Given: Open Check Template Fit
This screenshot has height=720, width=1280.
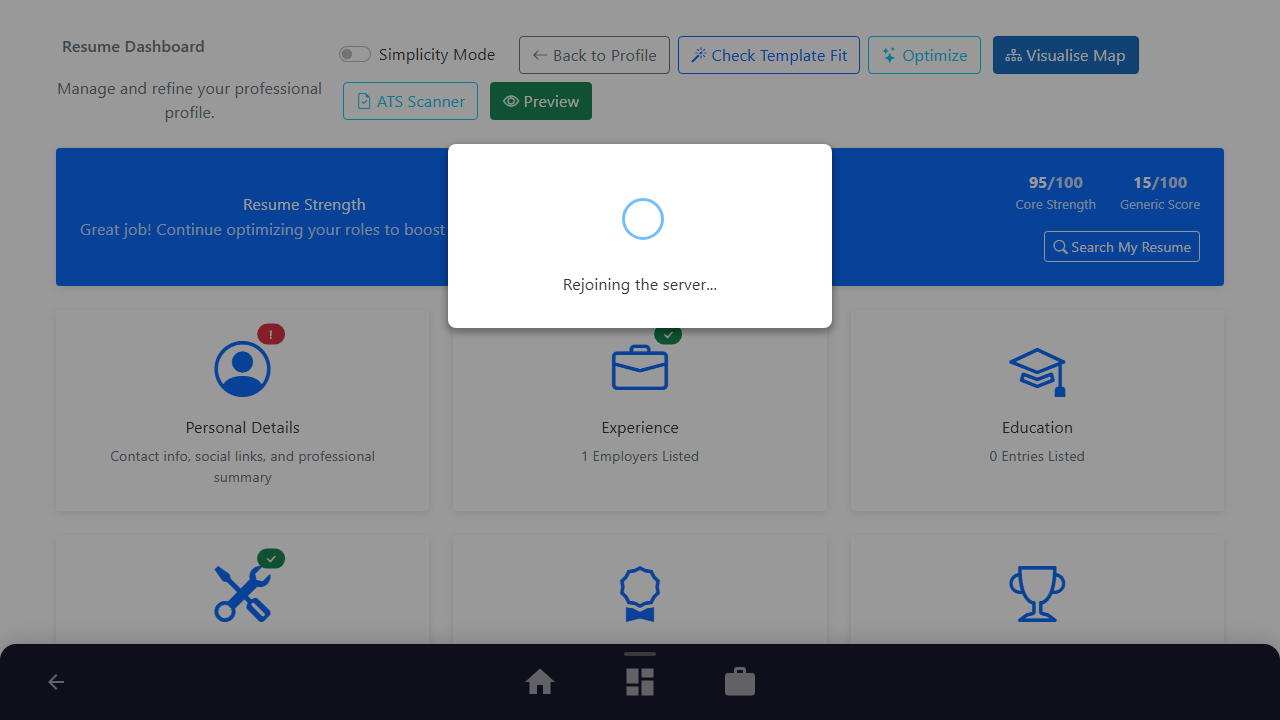Looking at the screenshot, I should (x=769, y=55).
